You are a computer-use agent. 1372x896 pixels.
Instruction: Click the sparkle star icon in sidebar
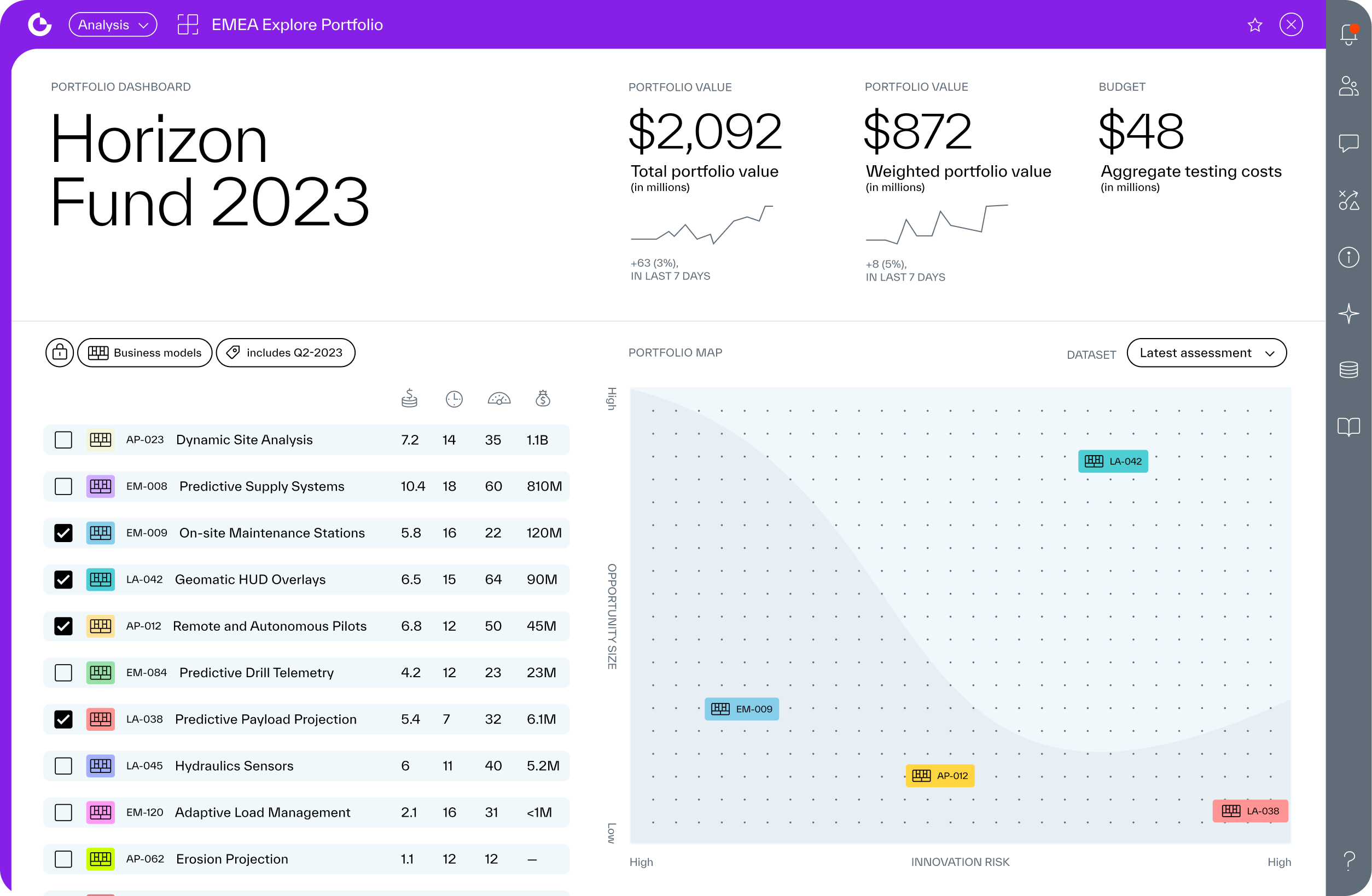[x=1348, y=313]
